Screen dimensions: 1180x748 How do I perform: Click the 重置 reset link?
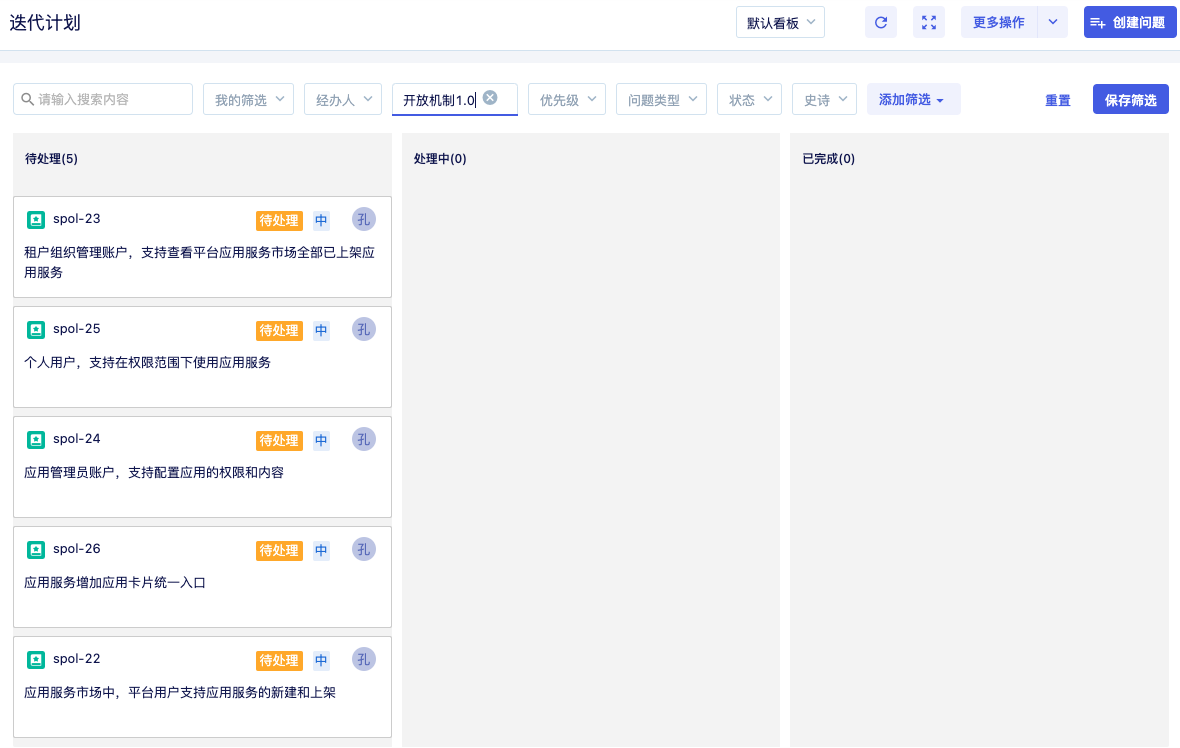point(1057,100)
